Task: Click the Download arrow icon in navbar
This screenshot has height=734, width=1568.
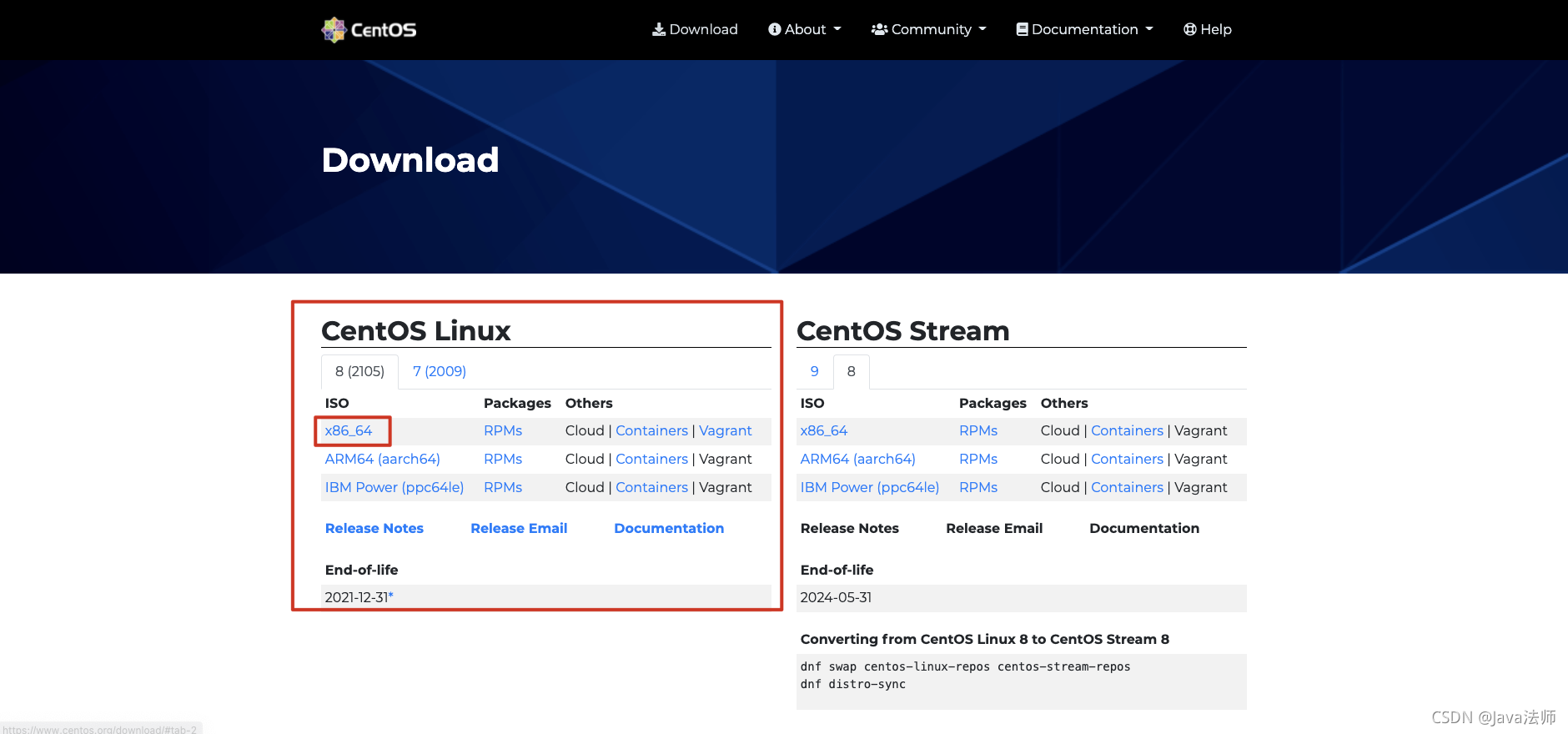Action: (x=659, y=29)
